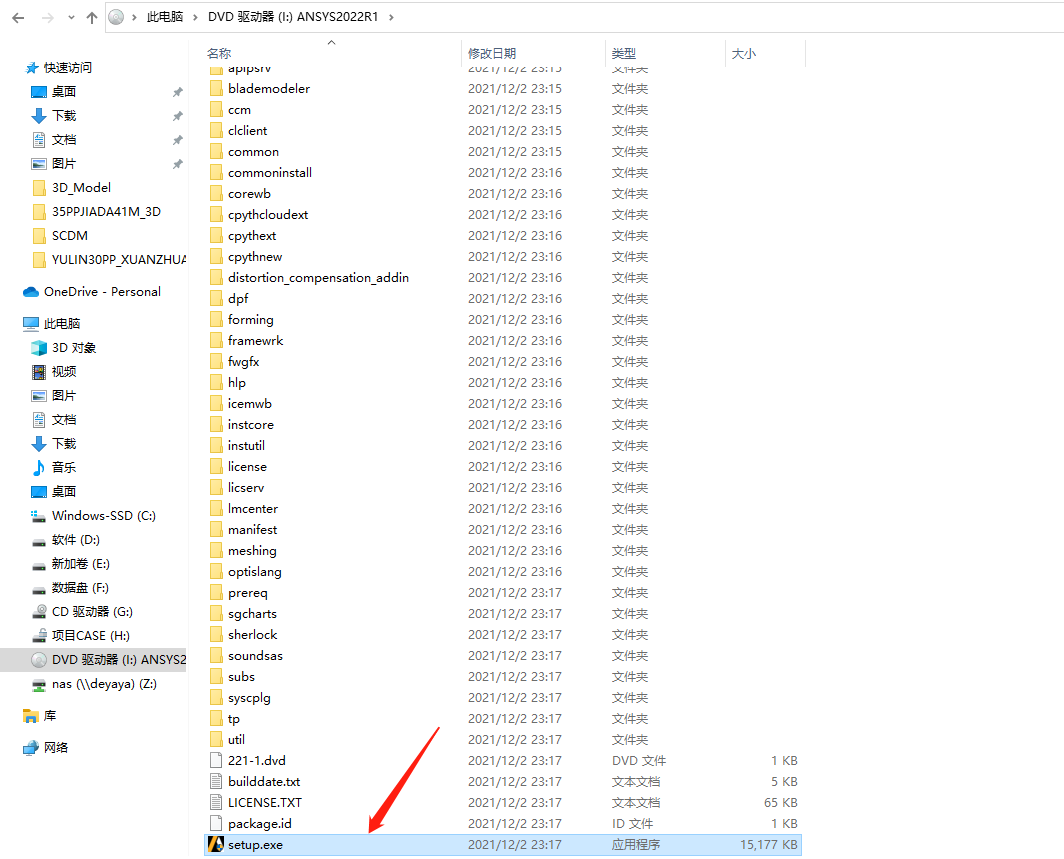Click the LICENSE.TXT file icon
The width and height of the screenshot is (1064, 859).
click(215, 803)
